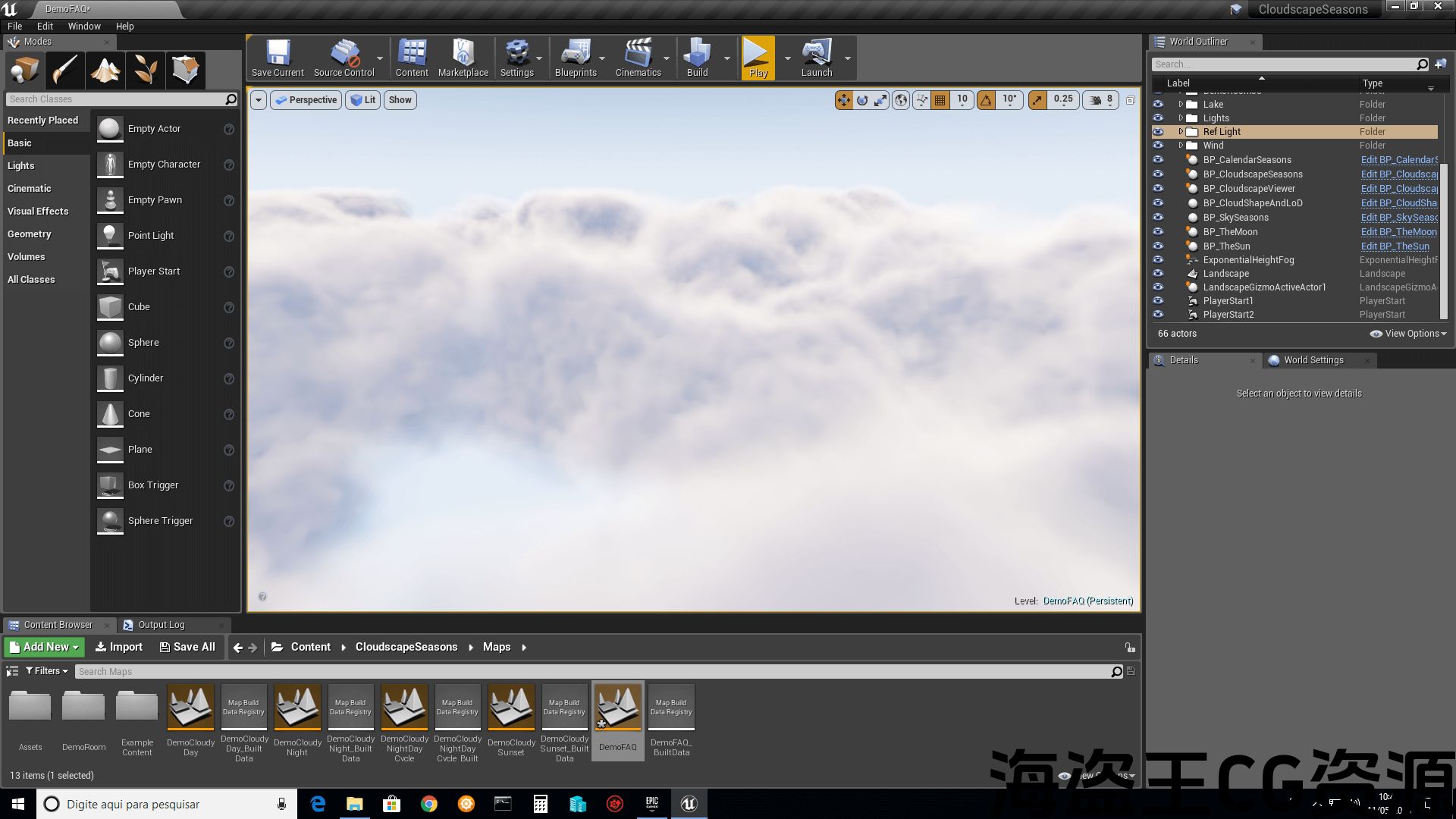Switch to the World Settings tab

click(1313, 360)
